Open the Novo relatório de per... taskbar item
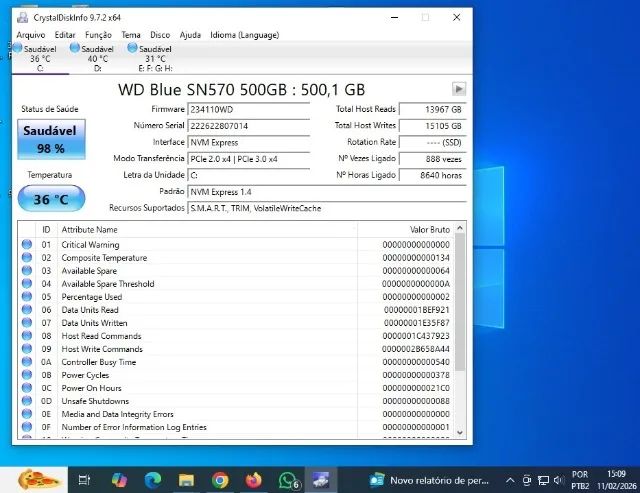Screen dimensions: 640x493 coord(429,480)
